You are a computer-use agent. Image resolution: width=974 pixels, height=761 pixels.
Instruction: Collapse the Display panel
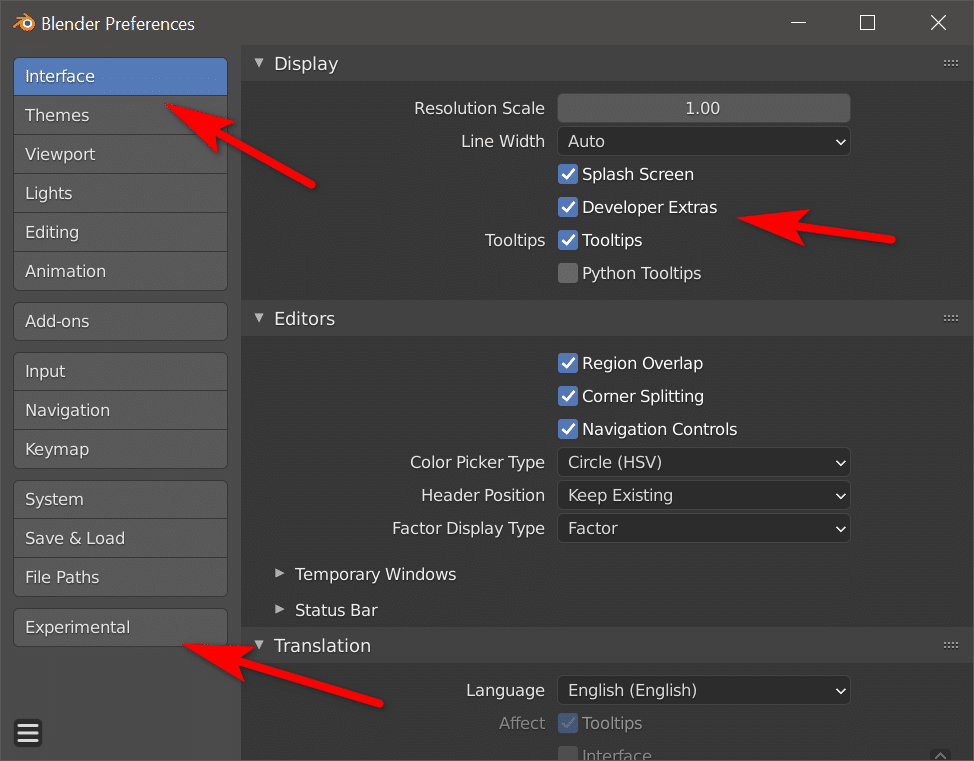[x=259, y=63]
